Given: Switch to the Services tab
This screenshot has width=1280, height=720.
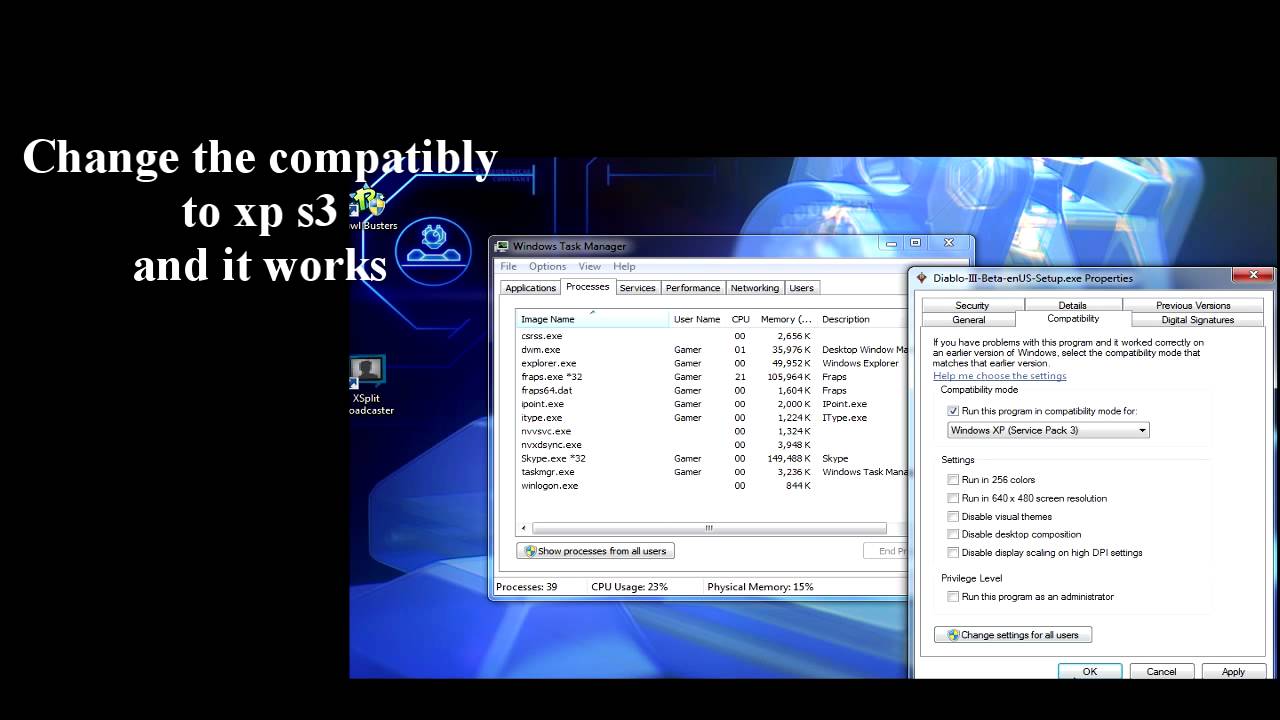Looking at the screenshot, I should click(637, 288).
